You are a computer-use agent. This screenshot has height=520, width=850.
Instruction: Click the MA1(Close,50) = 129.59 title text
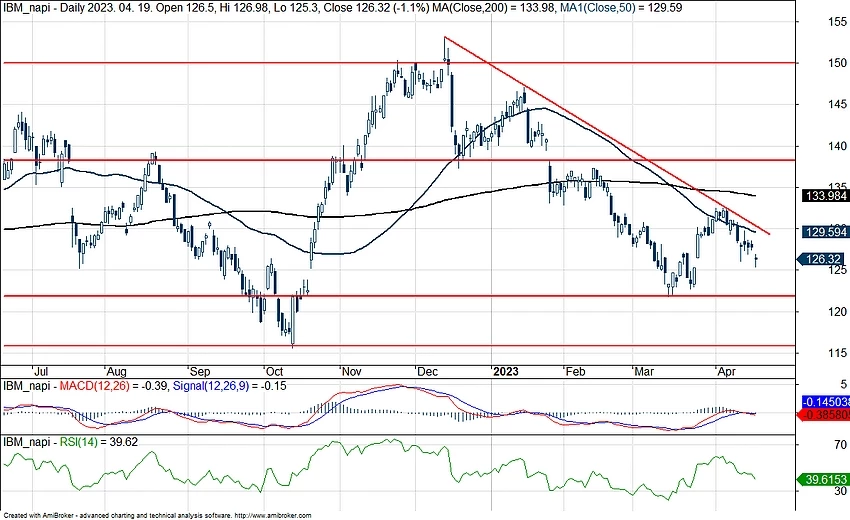[619, 8]
